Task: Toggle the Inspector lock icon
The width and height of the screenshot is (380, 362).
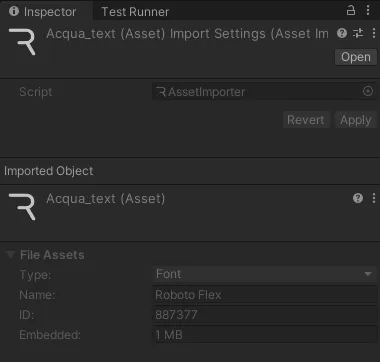Action: click(x=351, y=10)
